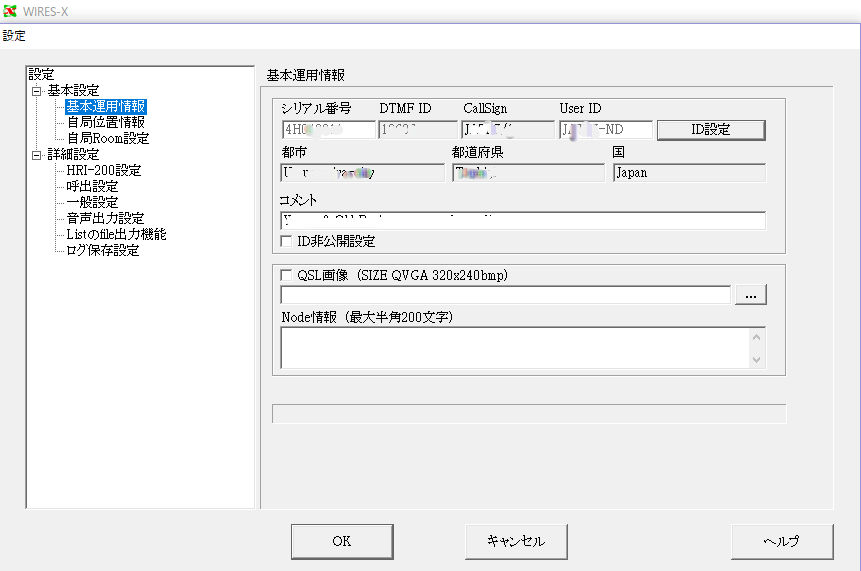861x571 pixels.
Task: Select the 詳細設定 tree label
Action: click(73, 155)
